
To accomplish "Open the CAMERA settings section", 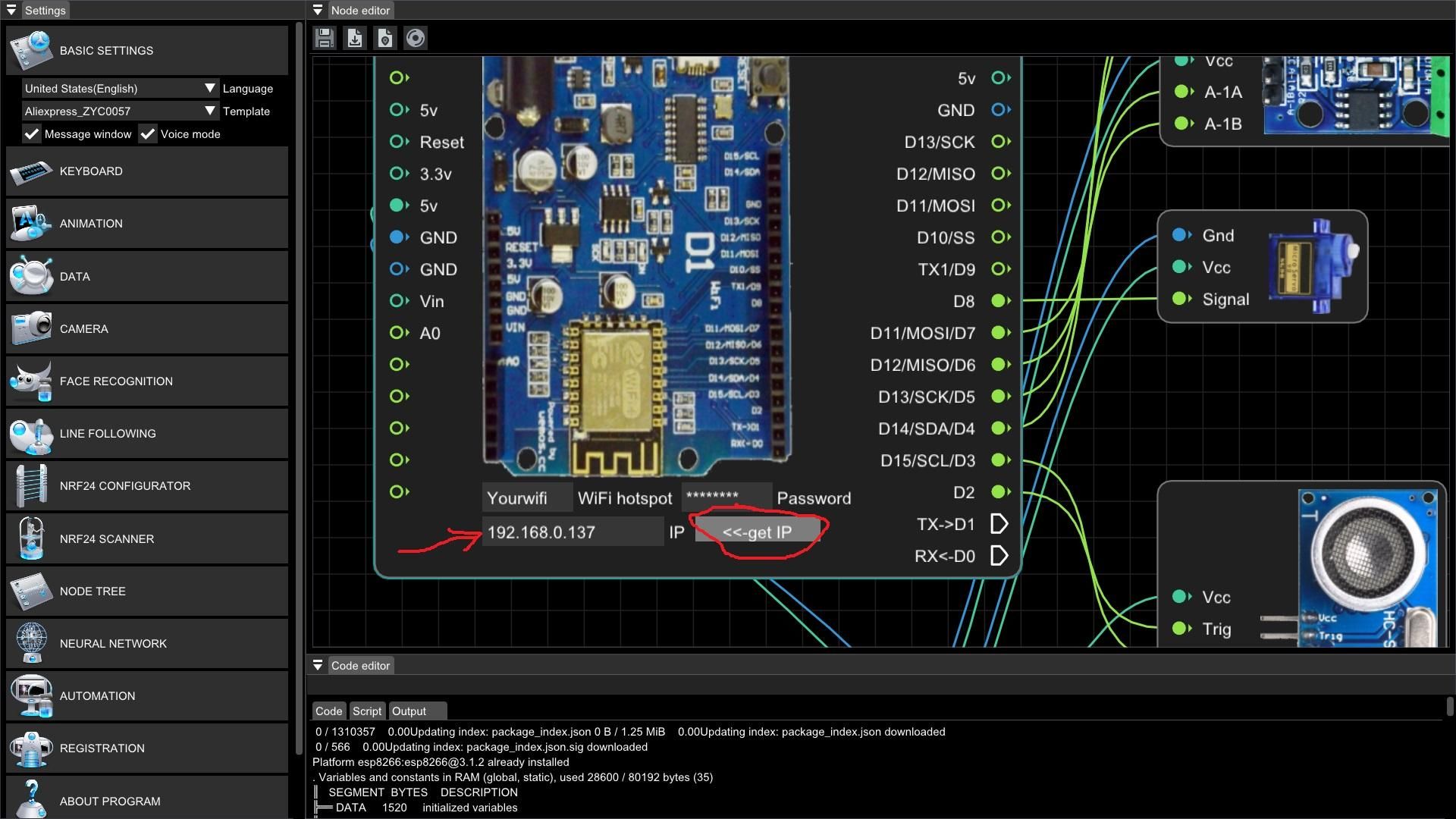I will [x=147, y=328].
